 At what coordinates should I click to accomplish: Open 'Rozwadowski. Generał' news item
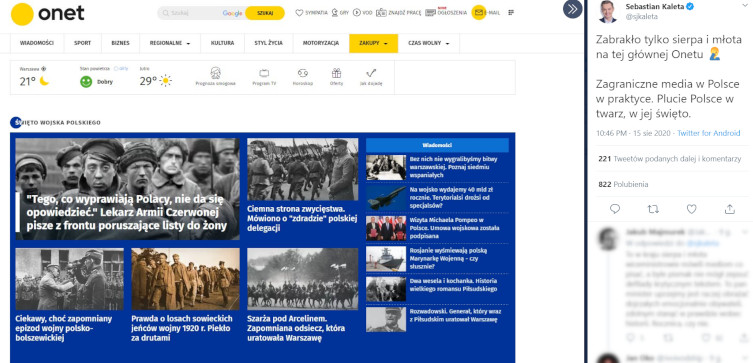[455, 315]
